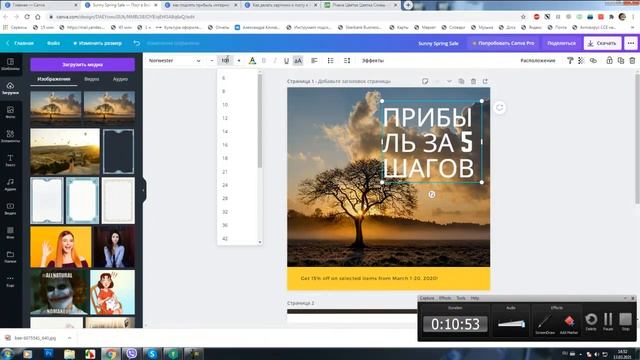This screenshot has height=360, width=640.
Task: Switch to the Audio tab in uploads
Action: 120,79
